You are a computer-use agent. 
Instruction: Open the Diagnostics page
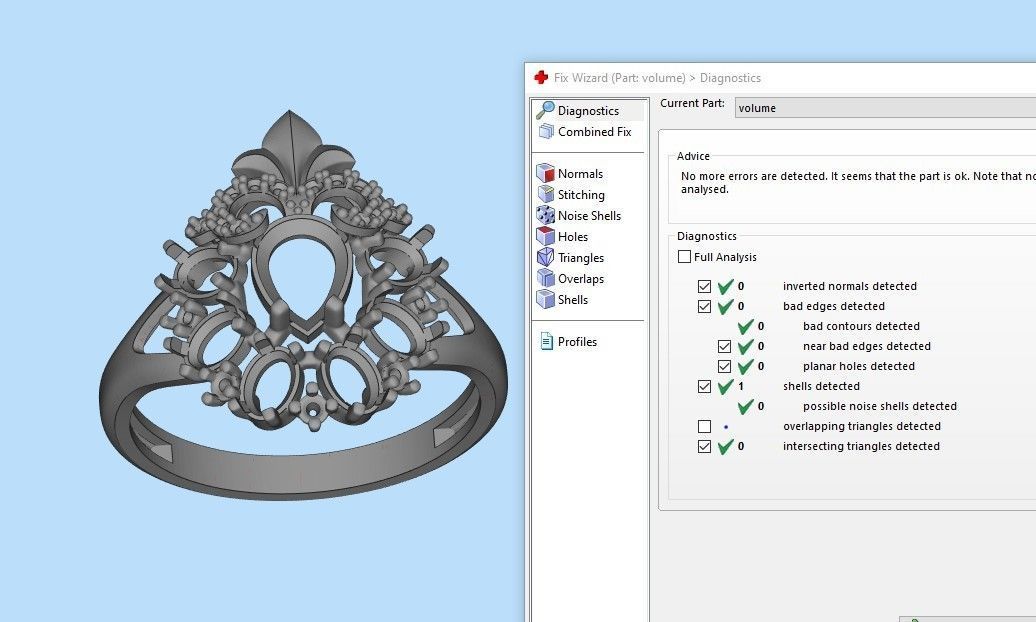(x=588, y=110)
